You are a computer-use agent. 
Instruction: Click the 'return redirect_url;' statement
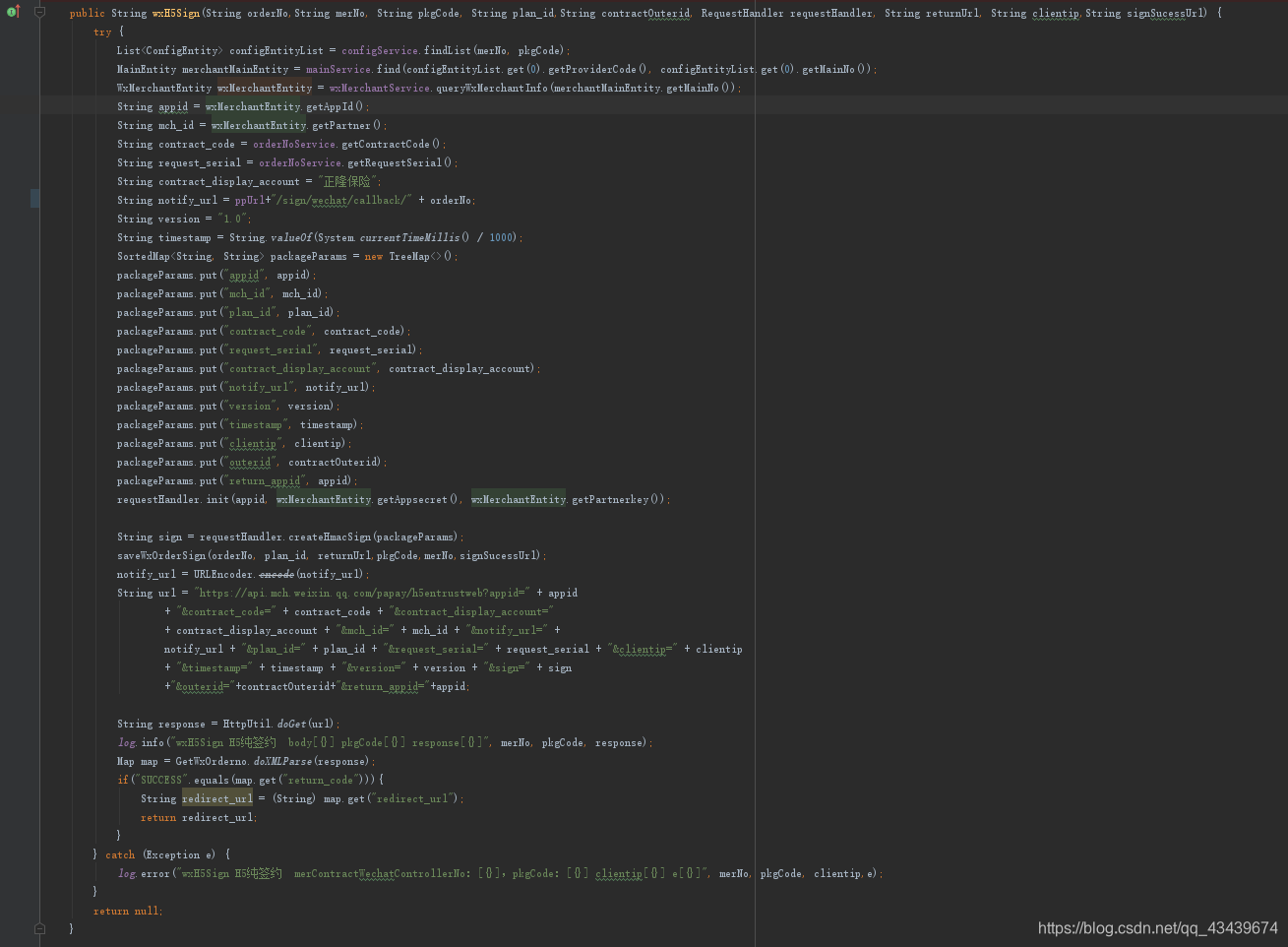coord(199,817)
